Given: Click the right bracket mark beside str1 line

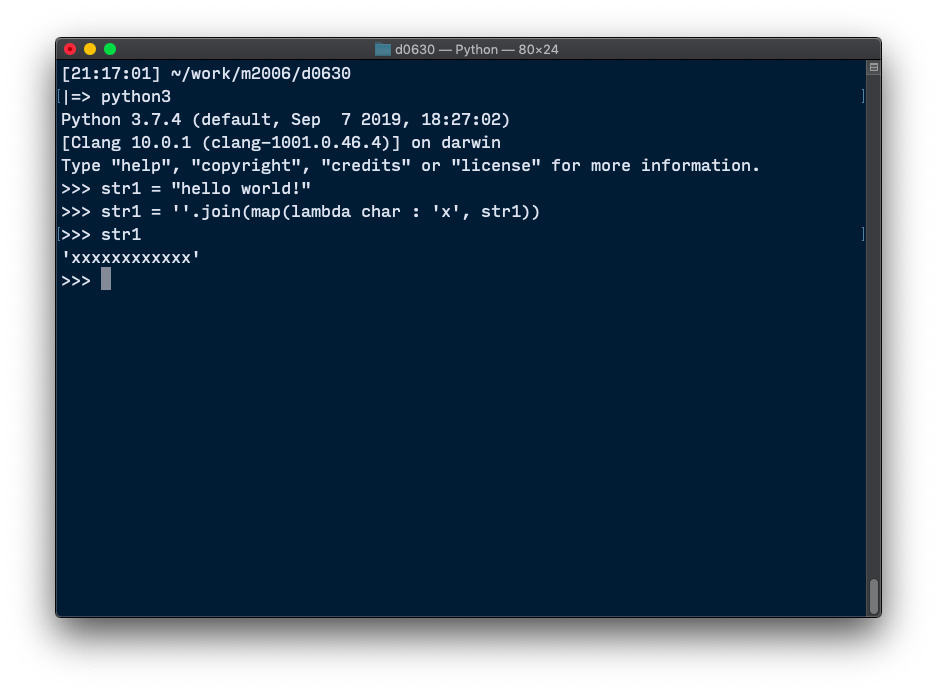Looking at the screenshot, I should [863, 234].
